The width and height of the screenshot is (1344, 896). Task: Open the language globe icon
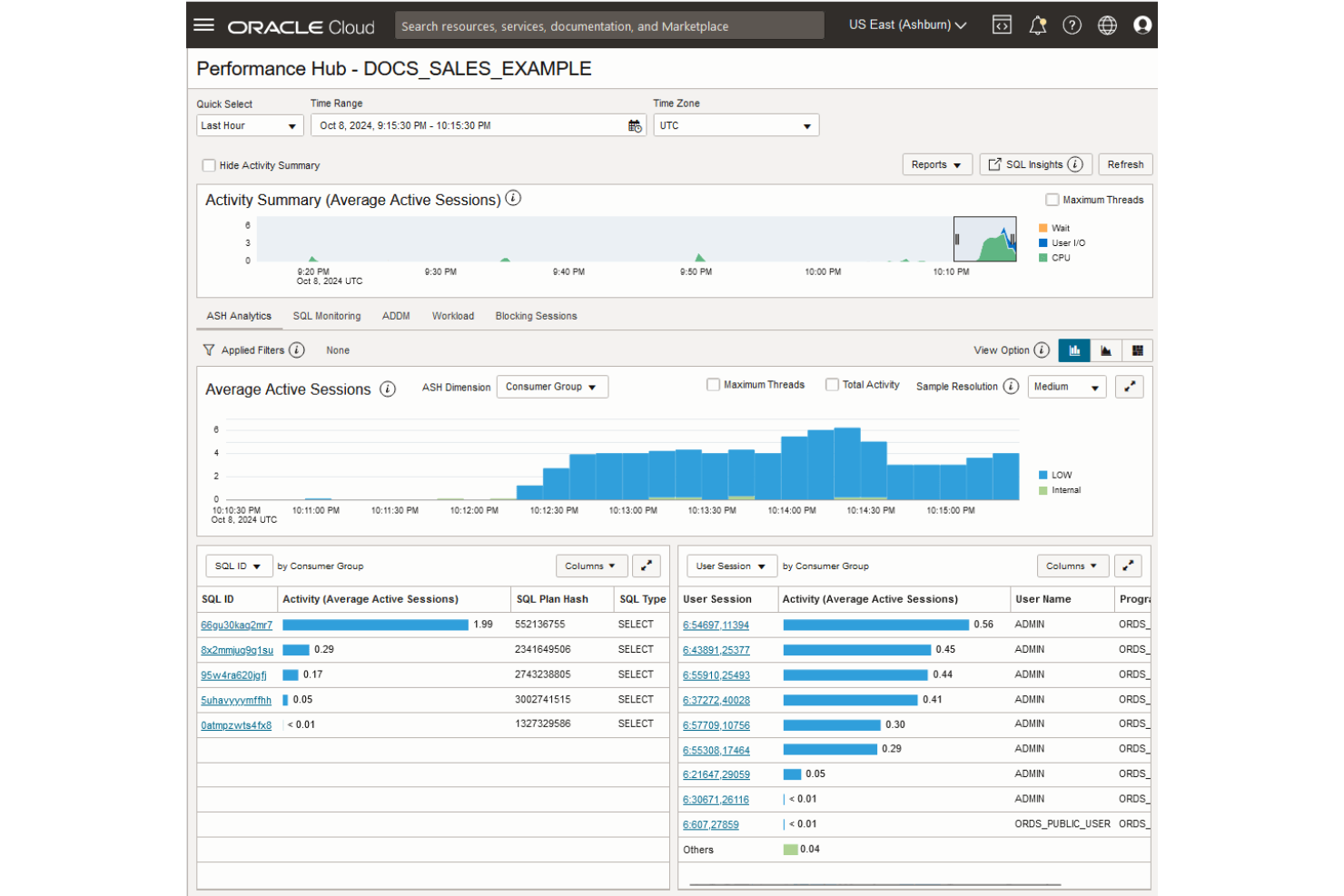pyautogui.click(x=1107, y=25)
